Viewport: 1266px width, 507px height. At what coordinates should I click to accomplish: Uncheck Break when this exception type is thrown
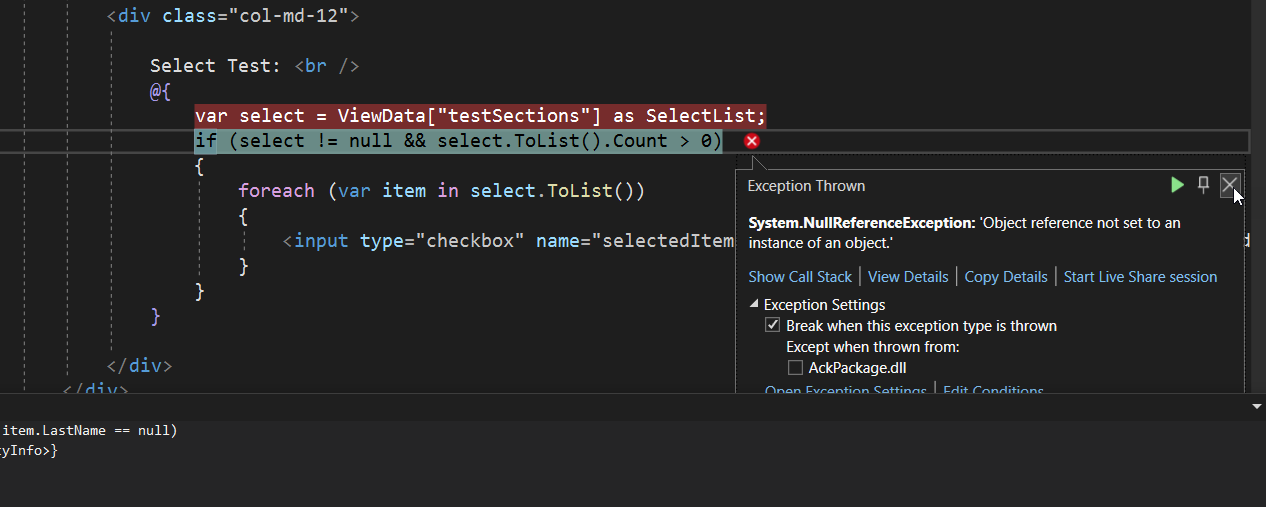(x=772, y=326)
